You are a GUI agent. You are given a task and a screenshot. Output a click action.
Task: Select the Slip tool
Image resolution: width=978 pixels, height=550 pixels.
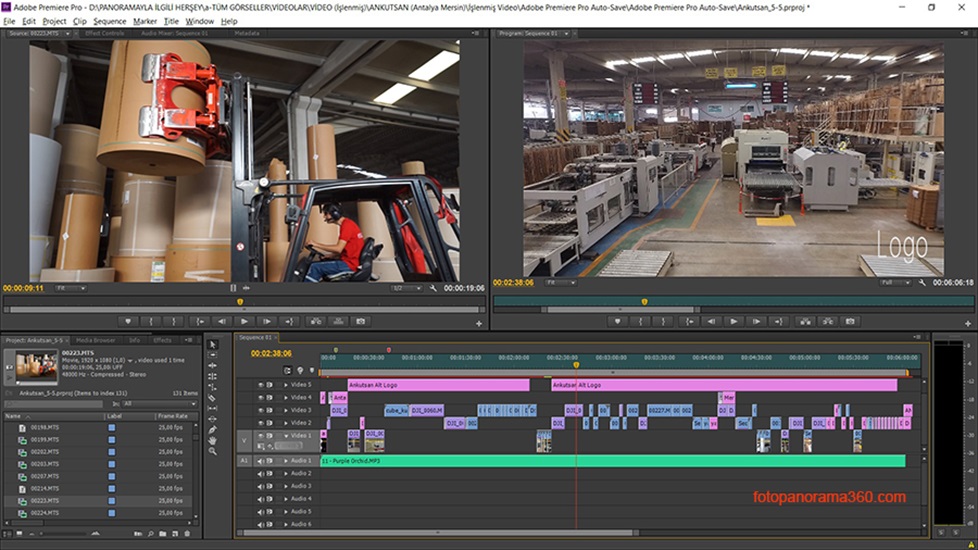click(x=213, y=408)
